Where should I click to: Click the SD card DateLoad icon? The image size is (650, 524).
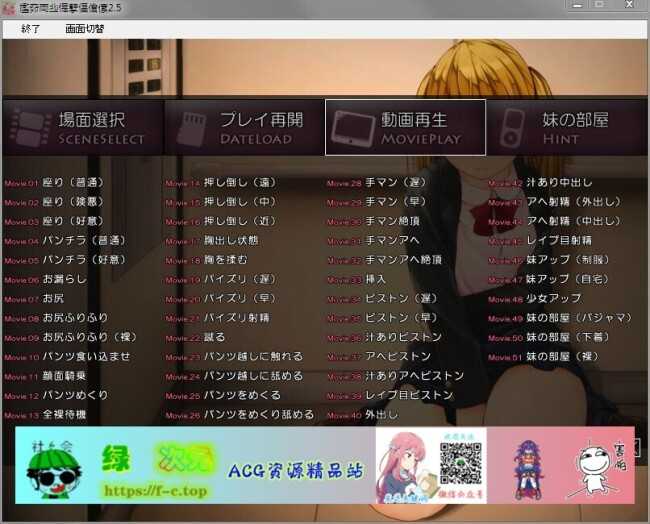point(192,129)
